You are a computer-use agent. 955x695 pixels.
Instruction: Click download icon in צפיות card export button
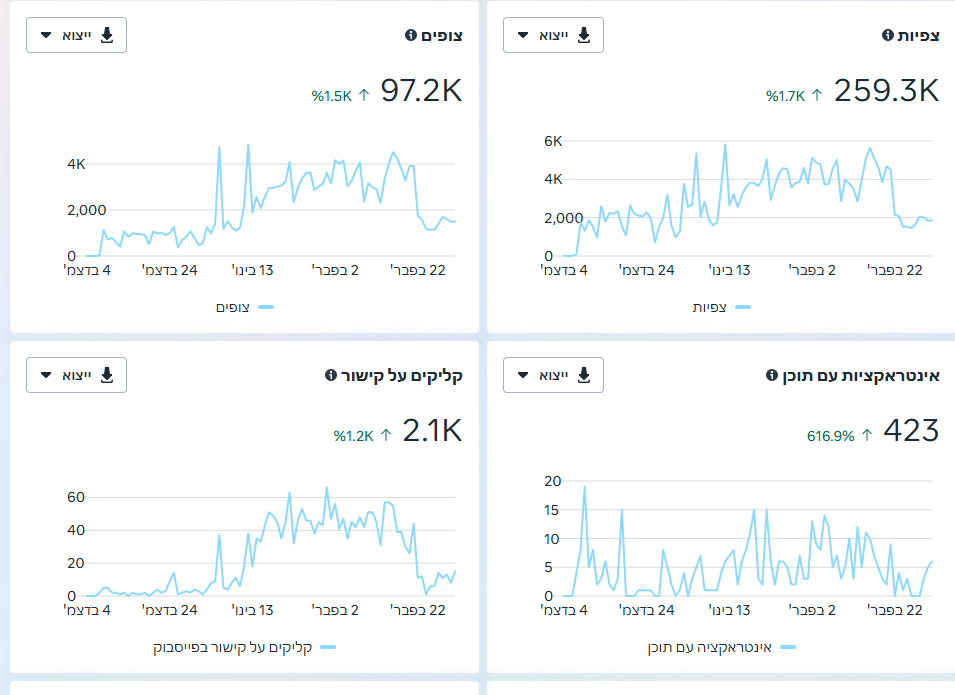click(x=584, y=36)
